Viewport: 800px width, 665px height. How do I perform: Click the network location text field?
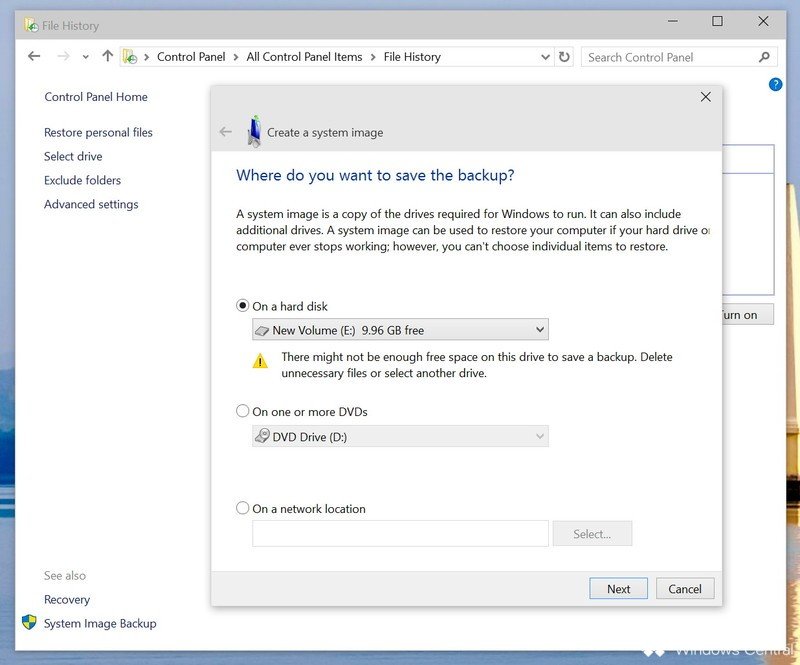click(x=401, y=533)
